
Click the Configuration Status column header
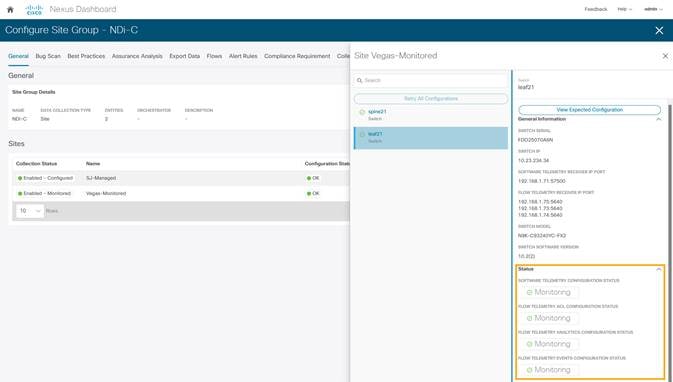[327, 164]
